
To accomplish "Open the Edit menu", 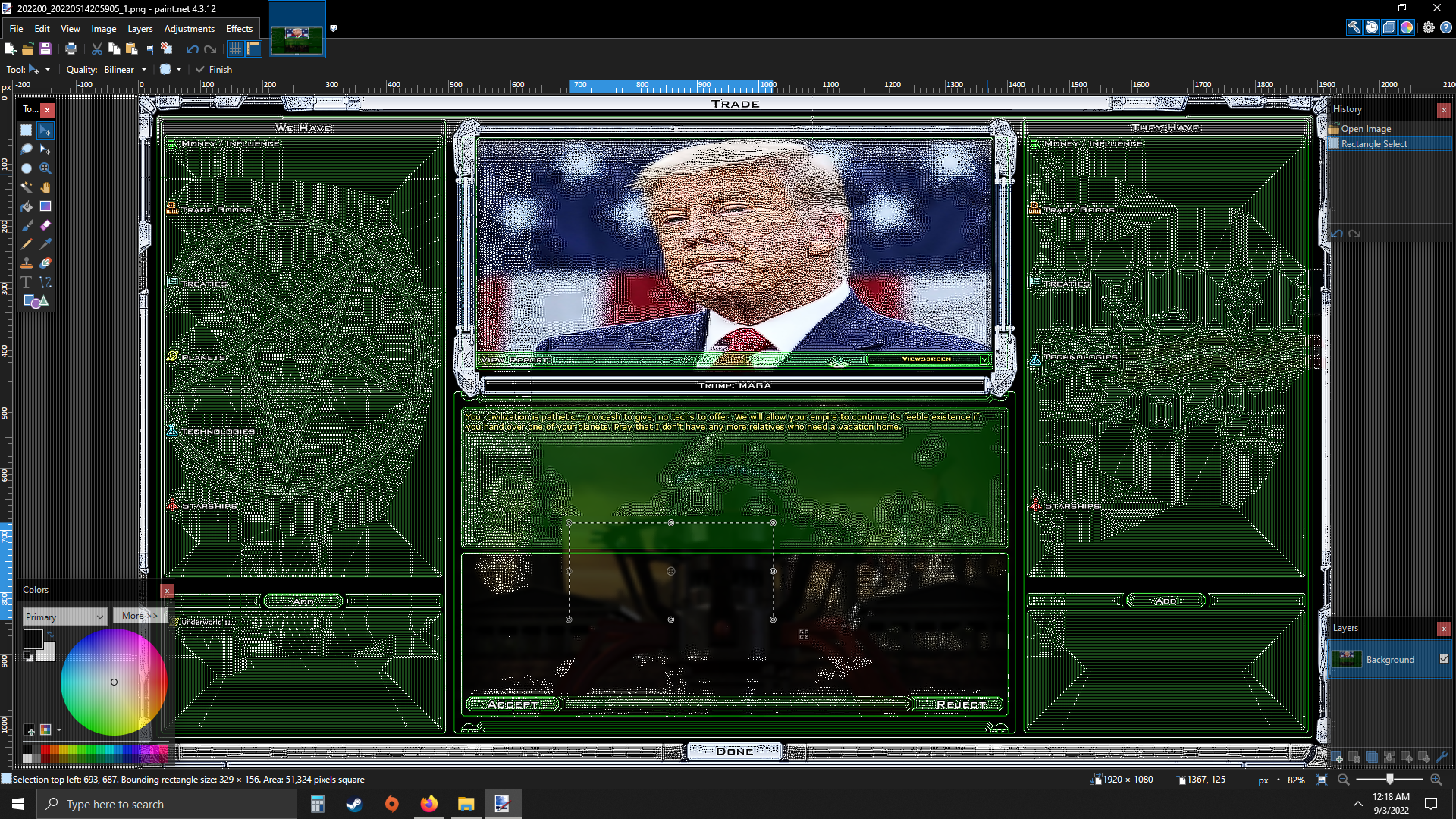I will tap(42, 29).
